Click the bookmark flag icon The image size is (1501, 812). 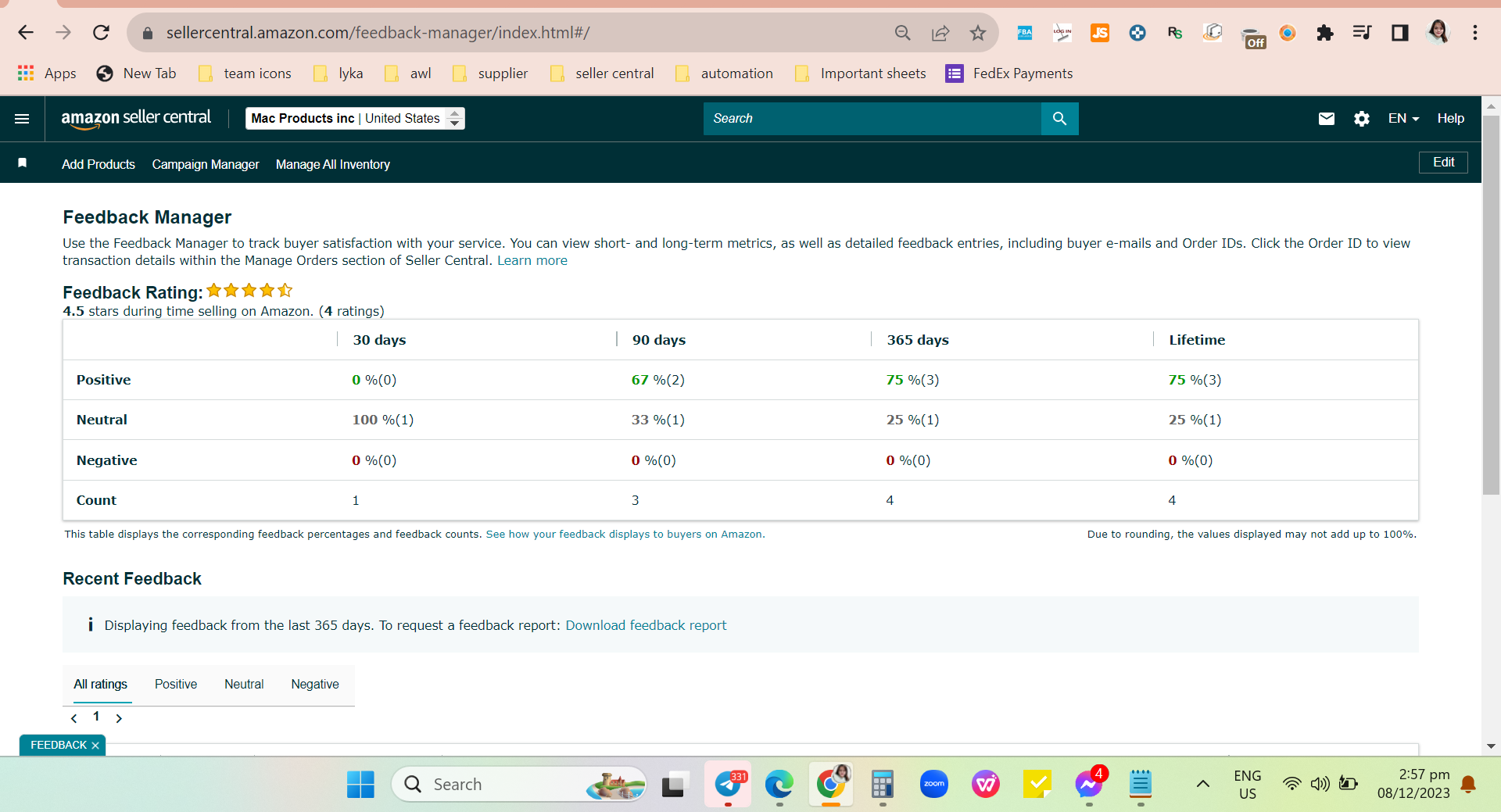(x=23, y=163)
